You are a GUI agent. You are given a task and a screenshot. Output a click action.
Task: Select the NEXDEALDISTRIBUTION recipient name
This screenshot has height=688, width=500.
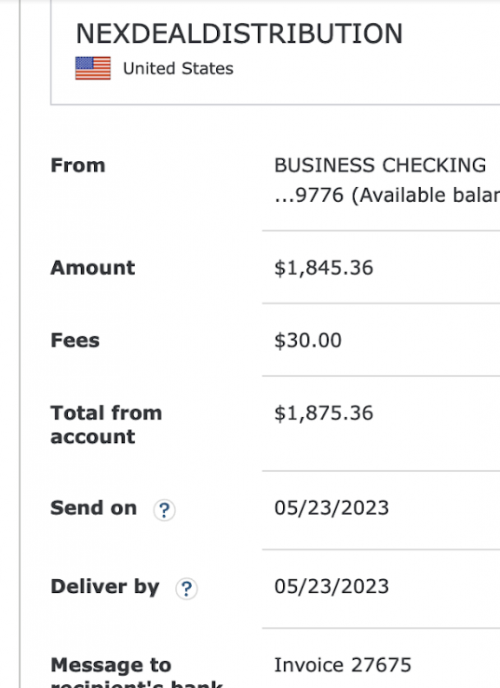pos(239,34)
